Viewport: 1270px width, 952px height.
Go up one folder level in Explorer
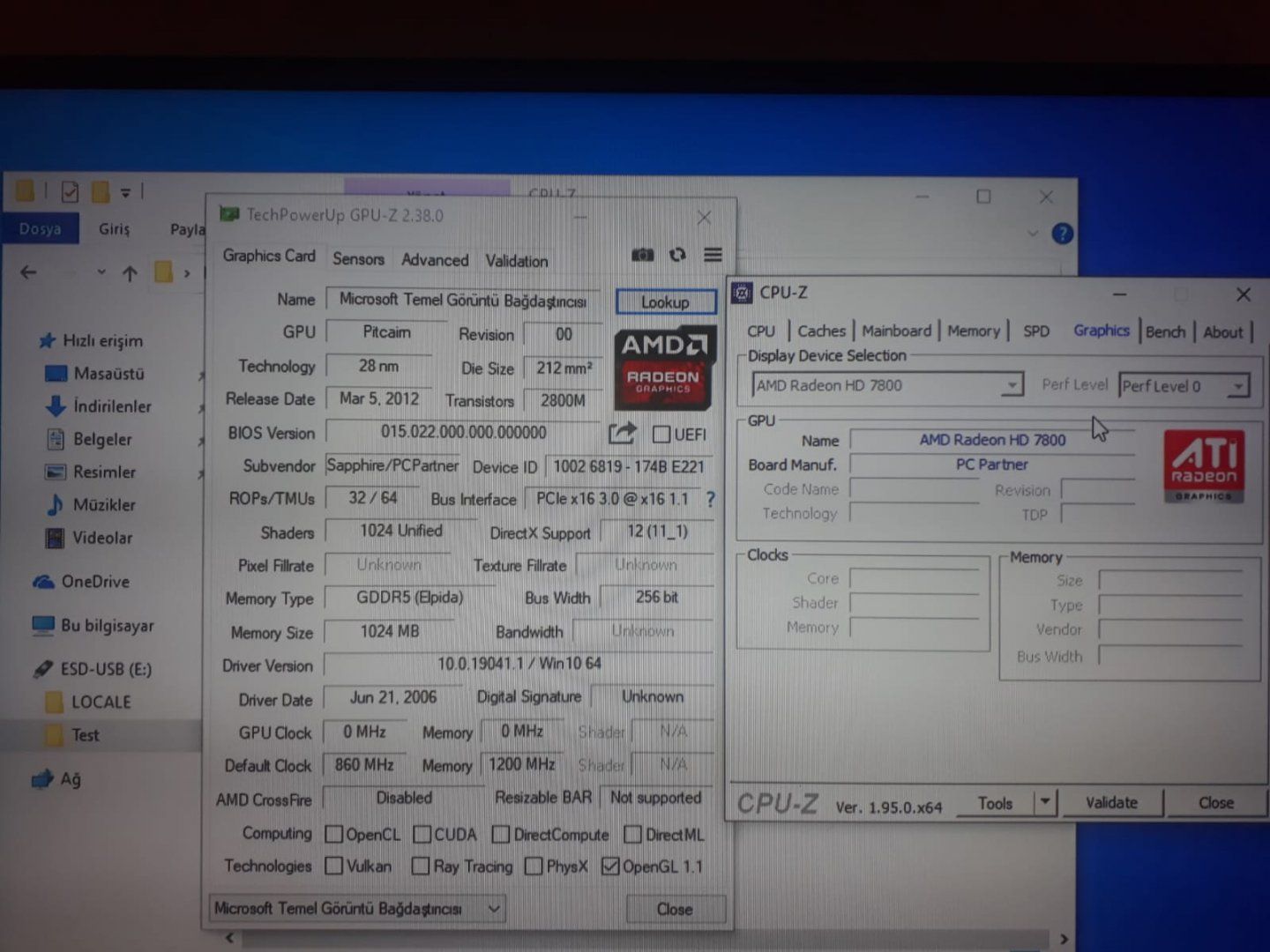pyautogui.click(x=130, y=273)
